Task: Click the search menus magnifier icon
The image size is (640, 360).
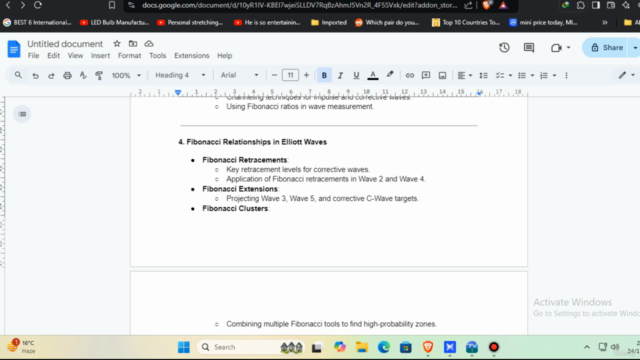Action: click(x=18, y=75)
